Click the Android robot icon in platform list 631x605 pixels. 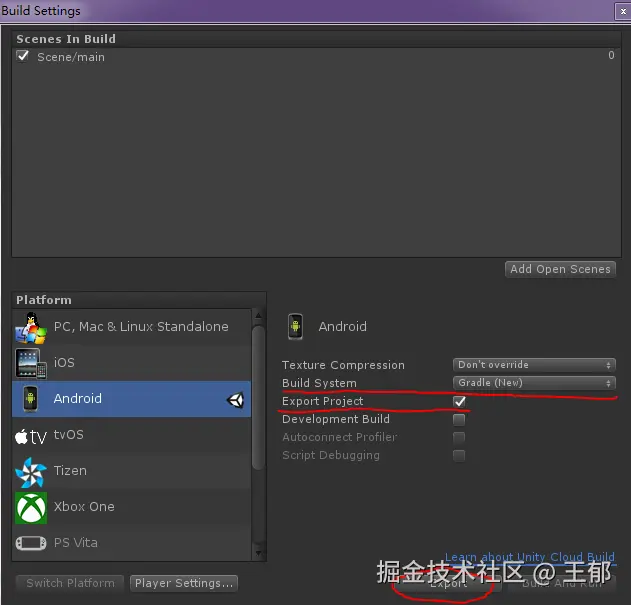click(x=30, y=399)
